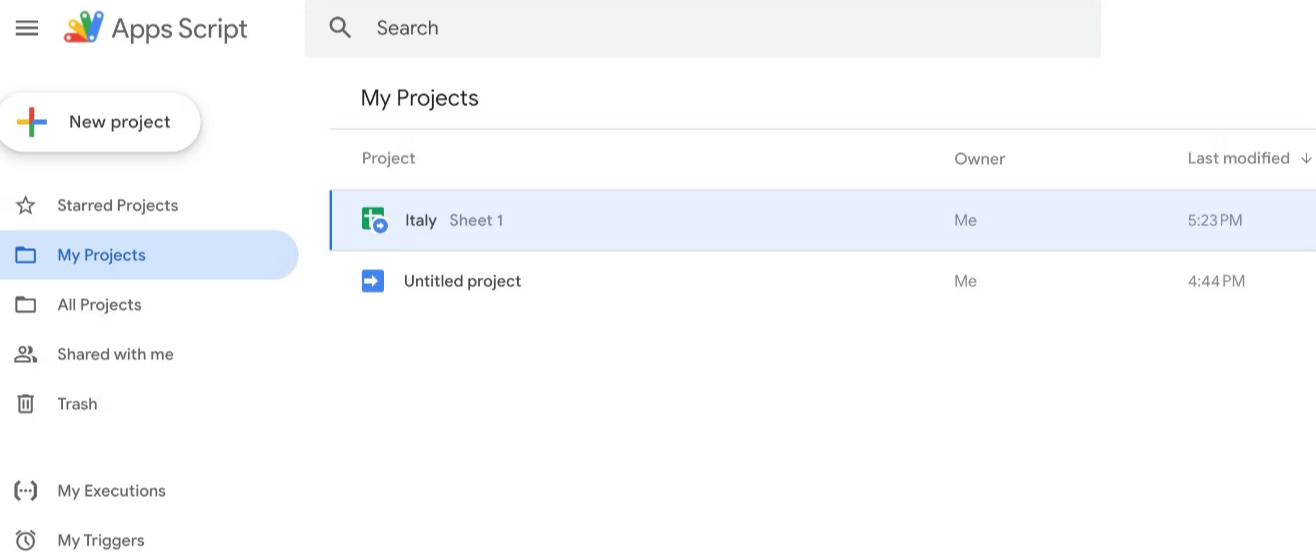Click the My Triggers alarm clock icon
The image size is (1316, 559).
[x=26, y=540]
